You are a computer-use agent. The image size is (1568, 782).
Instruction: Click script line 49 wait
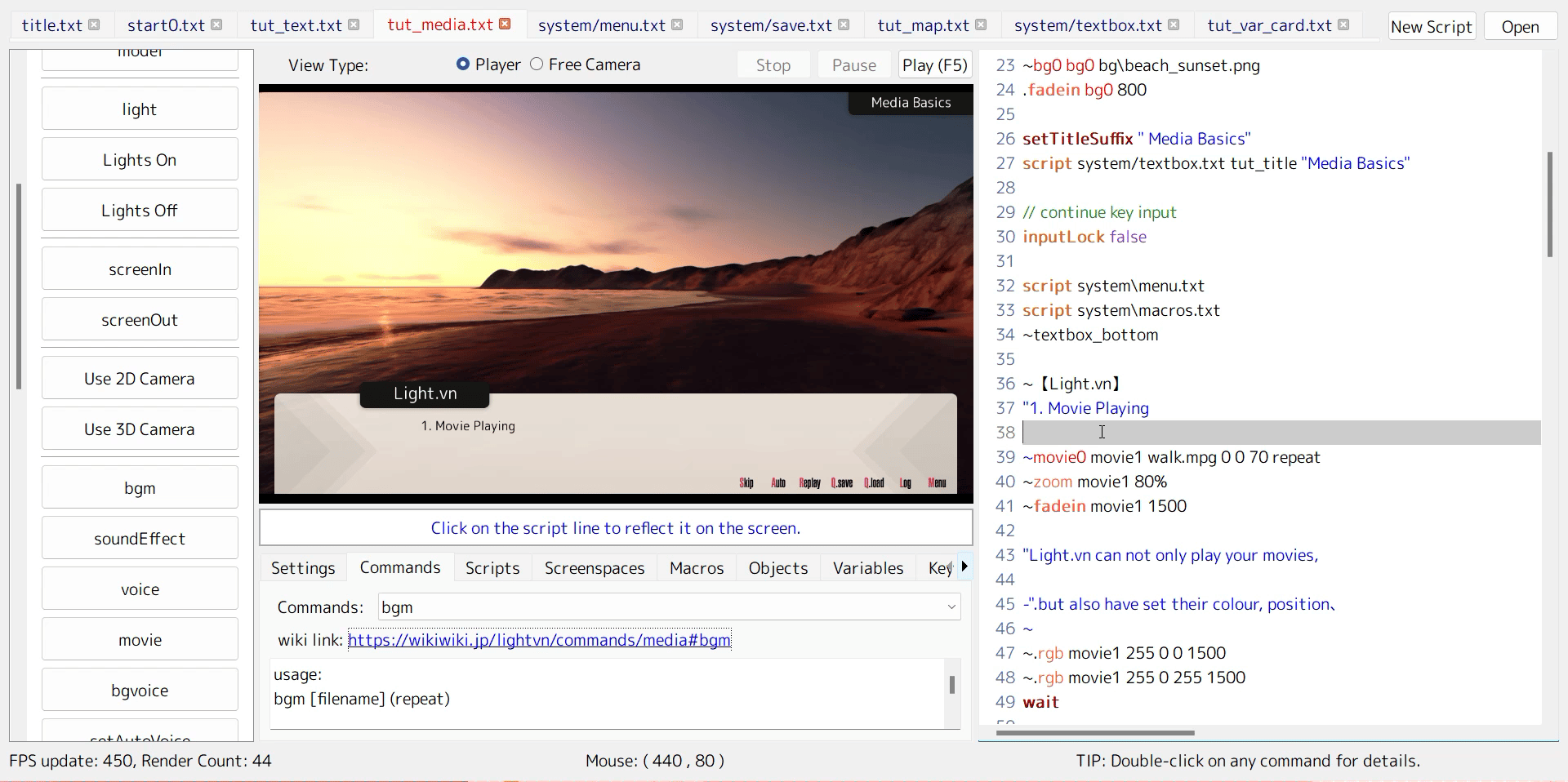click(x=1040, y=702)
